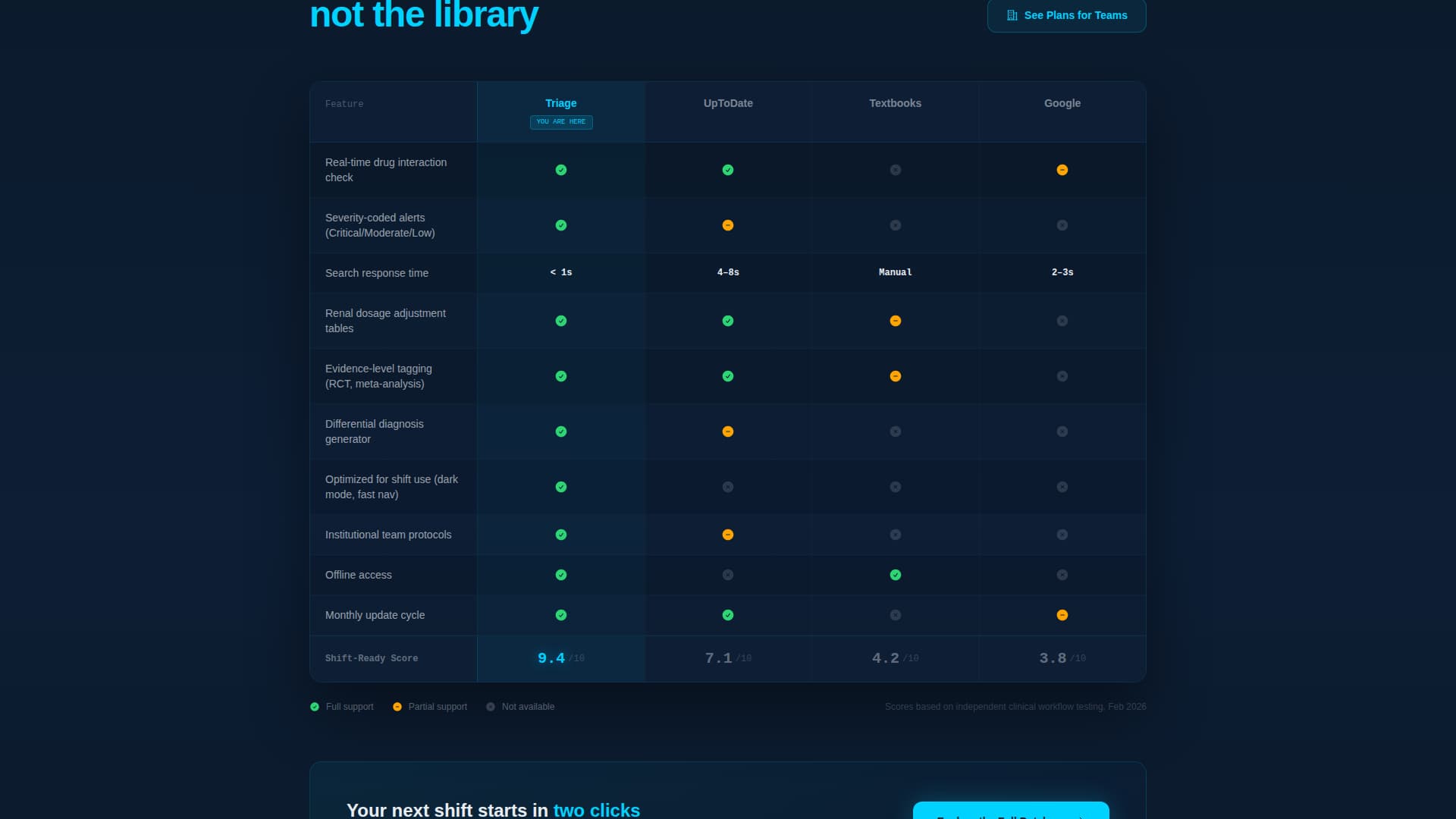Image resolution: width=1456 pixels, height=819 pixels.
Task: Click Textbooks' unavailable icon for Differential diagnosis generator
Action: (896, 431)
